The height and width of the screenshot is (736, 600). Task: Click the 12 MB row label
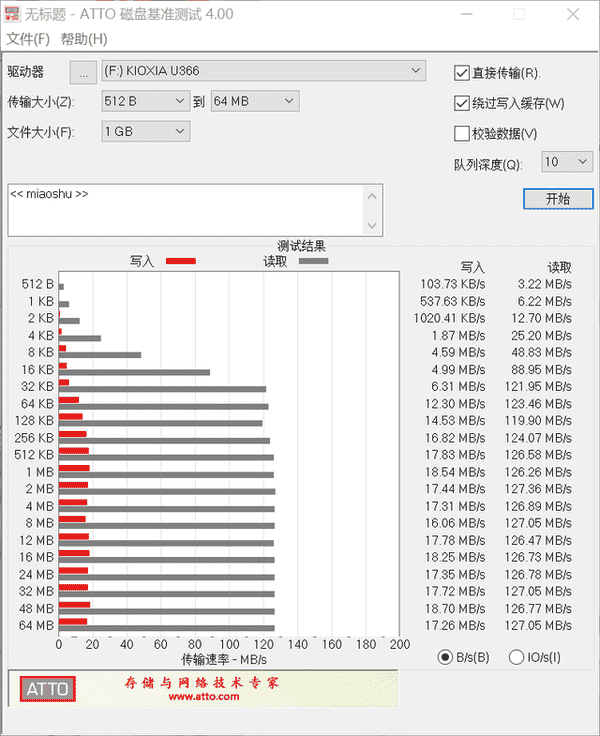coord(37,540)
